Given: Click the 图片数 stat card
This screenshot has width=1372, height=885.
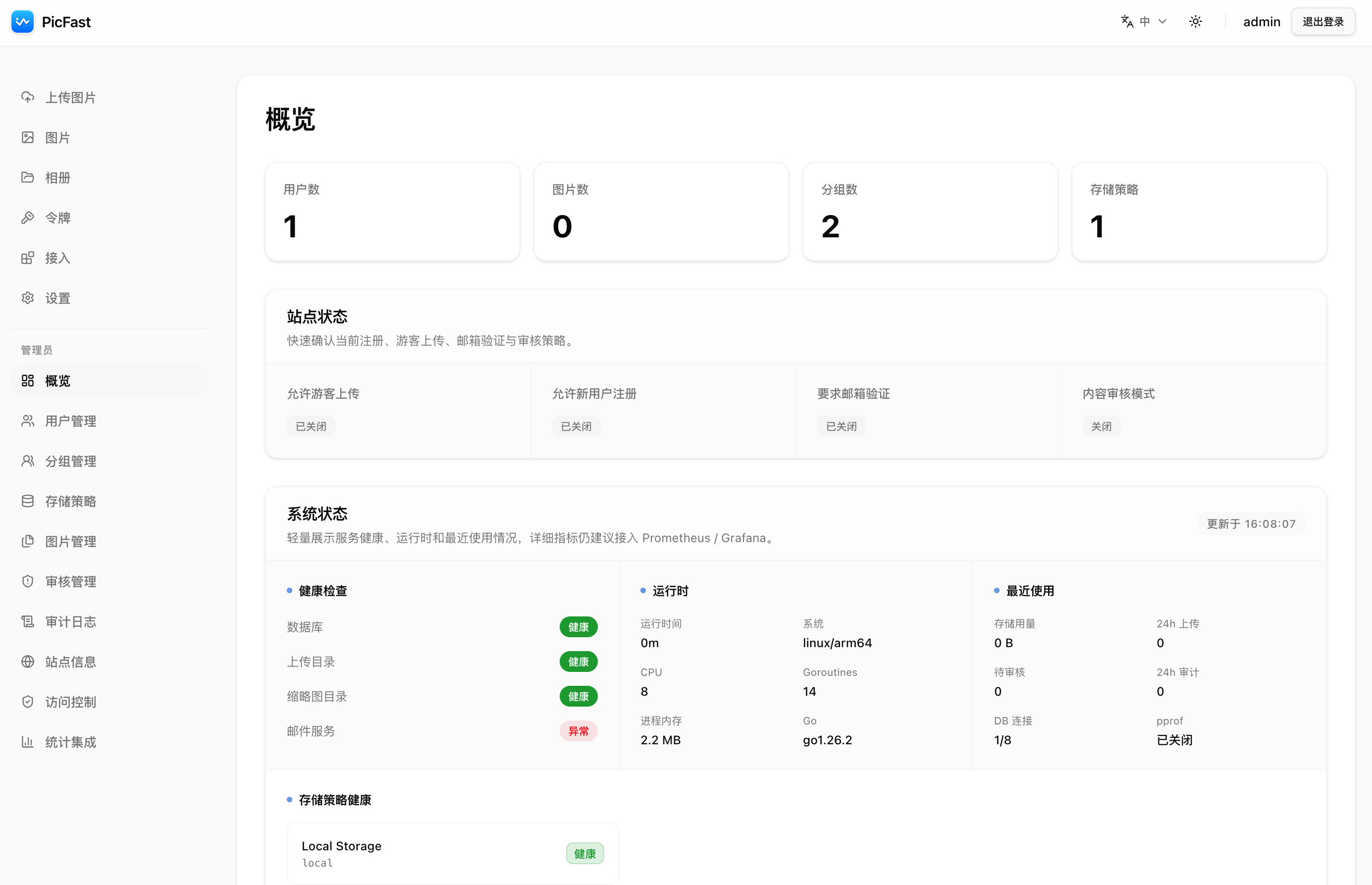Looking at the screenshot, I should (661, 212).
